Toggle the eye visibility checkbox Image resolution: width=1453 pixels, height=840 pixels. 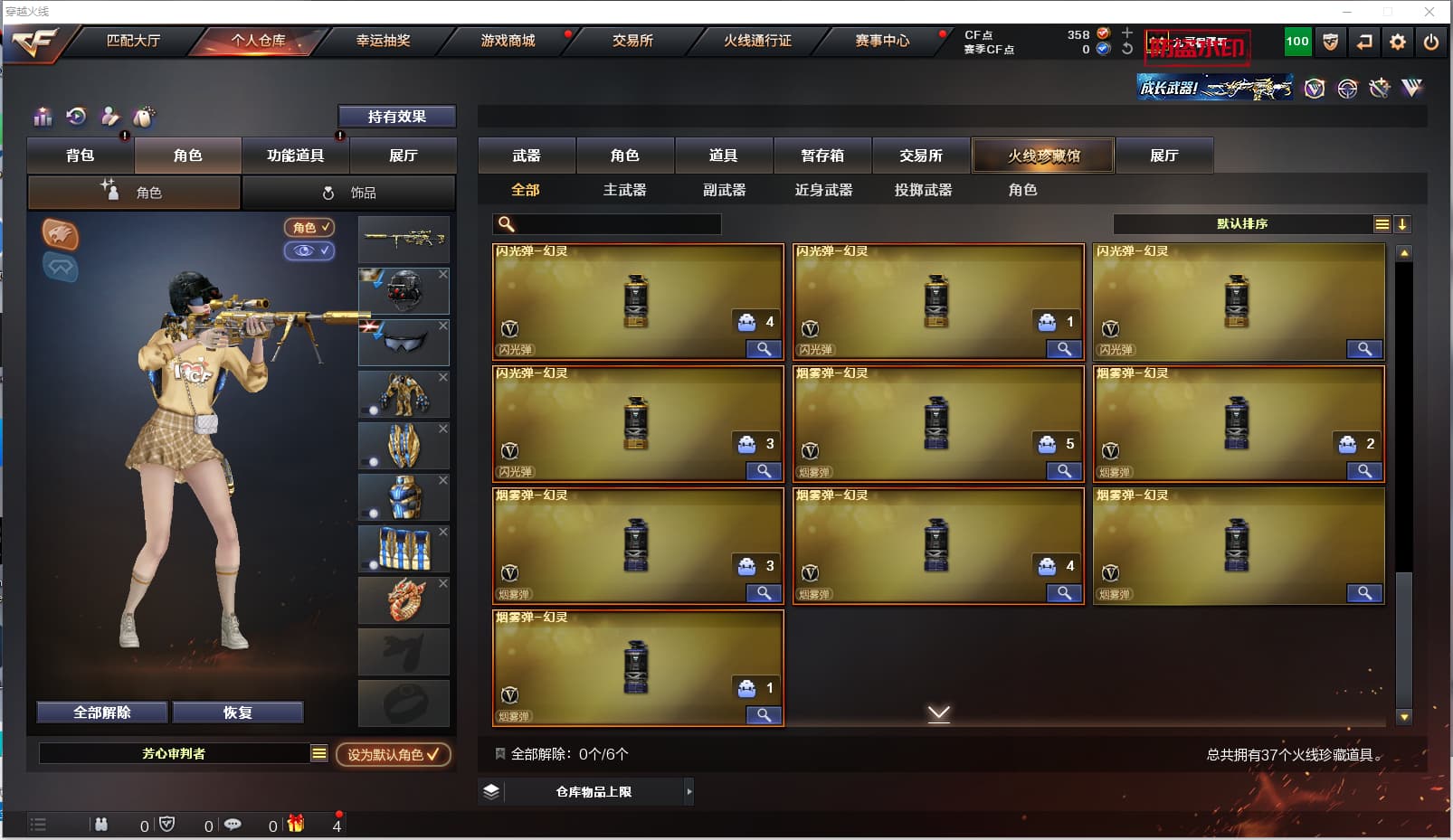[309, 250]
